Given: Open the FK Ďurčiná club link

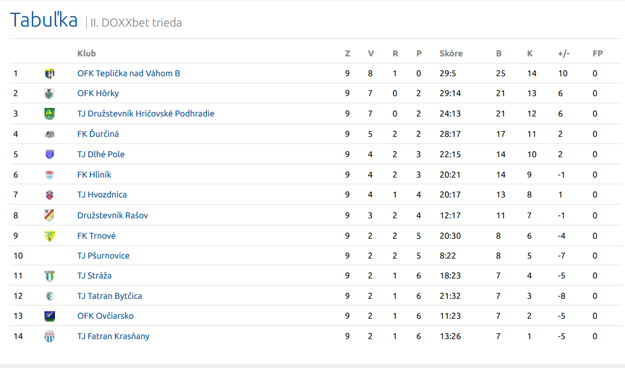Looking at the screenshot, I should (98, 134).
